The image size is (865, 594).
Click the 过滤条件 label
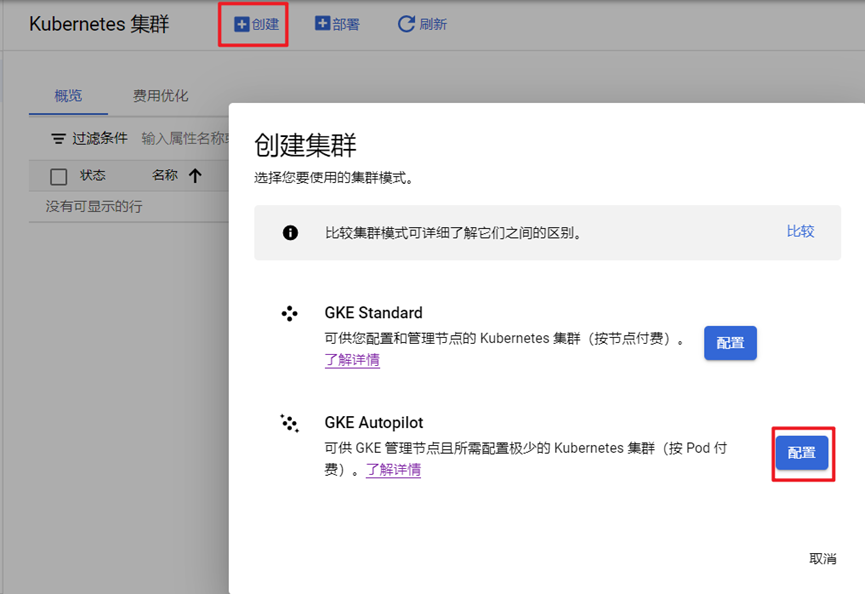point(100,138)
